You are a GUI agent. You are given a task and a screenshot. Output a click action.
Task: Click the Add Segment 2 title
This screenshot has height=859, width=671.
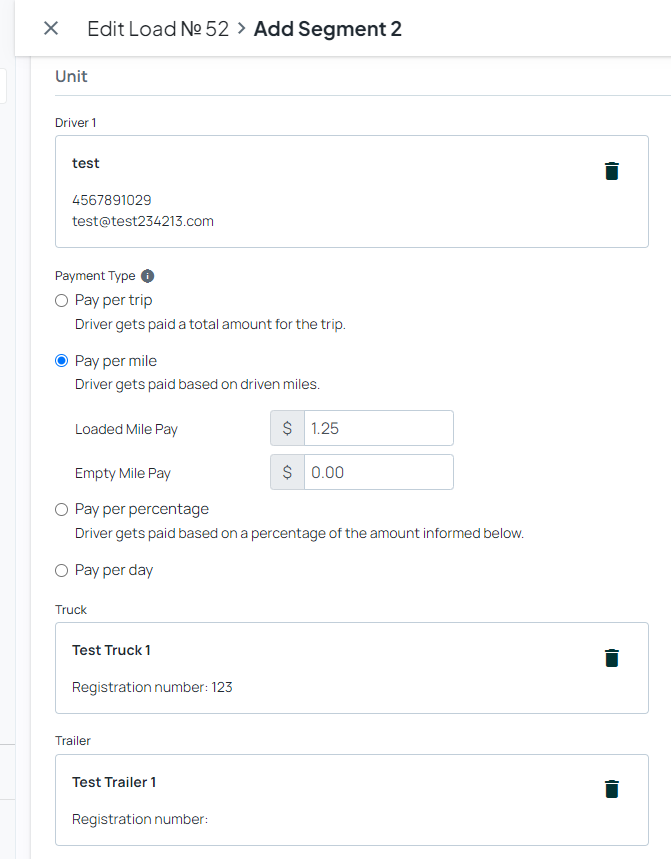[328, 28]
